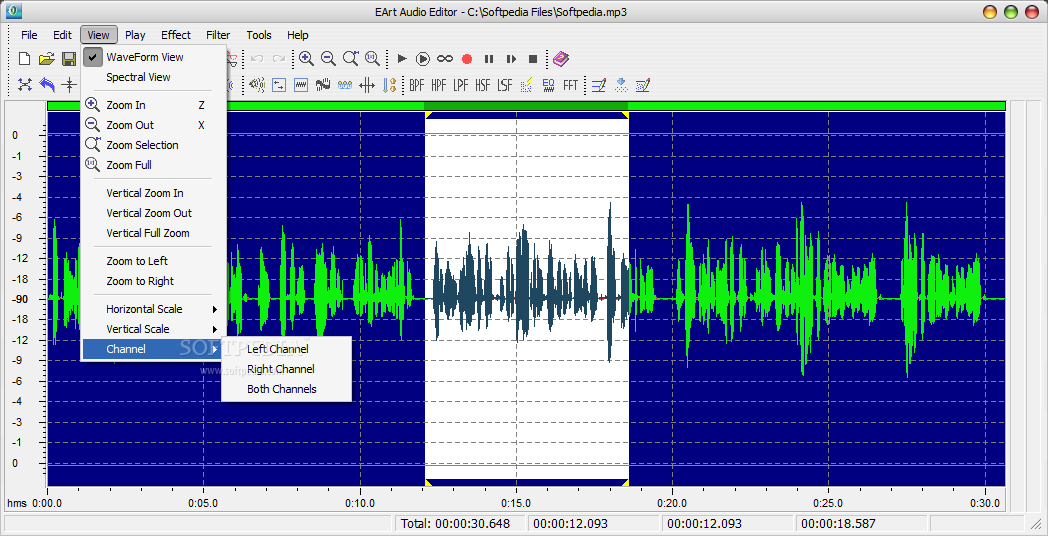Apply the HSF high-shelf filter
The image size is (1048, 536).
coord(483,85)
